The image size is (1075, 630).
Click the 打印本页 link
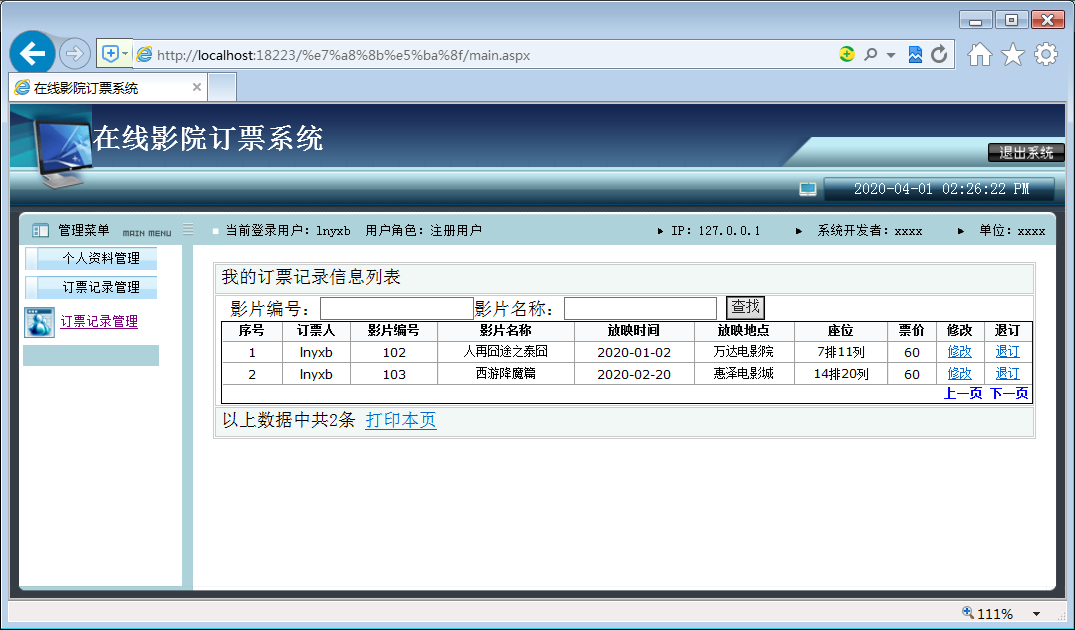tap(401, 420)
